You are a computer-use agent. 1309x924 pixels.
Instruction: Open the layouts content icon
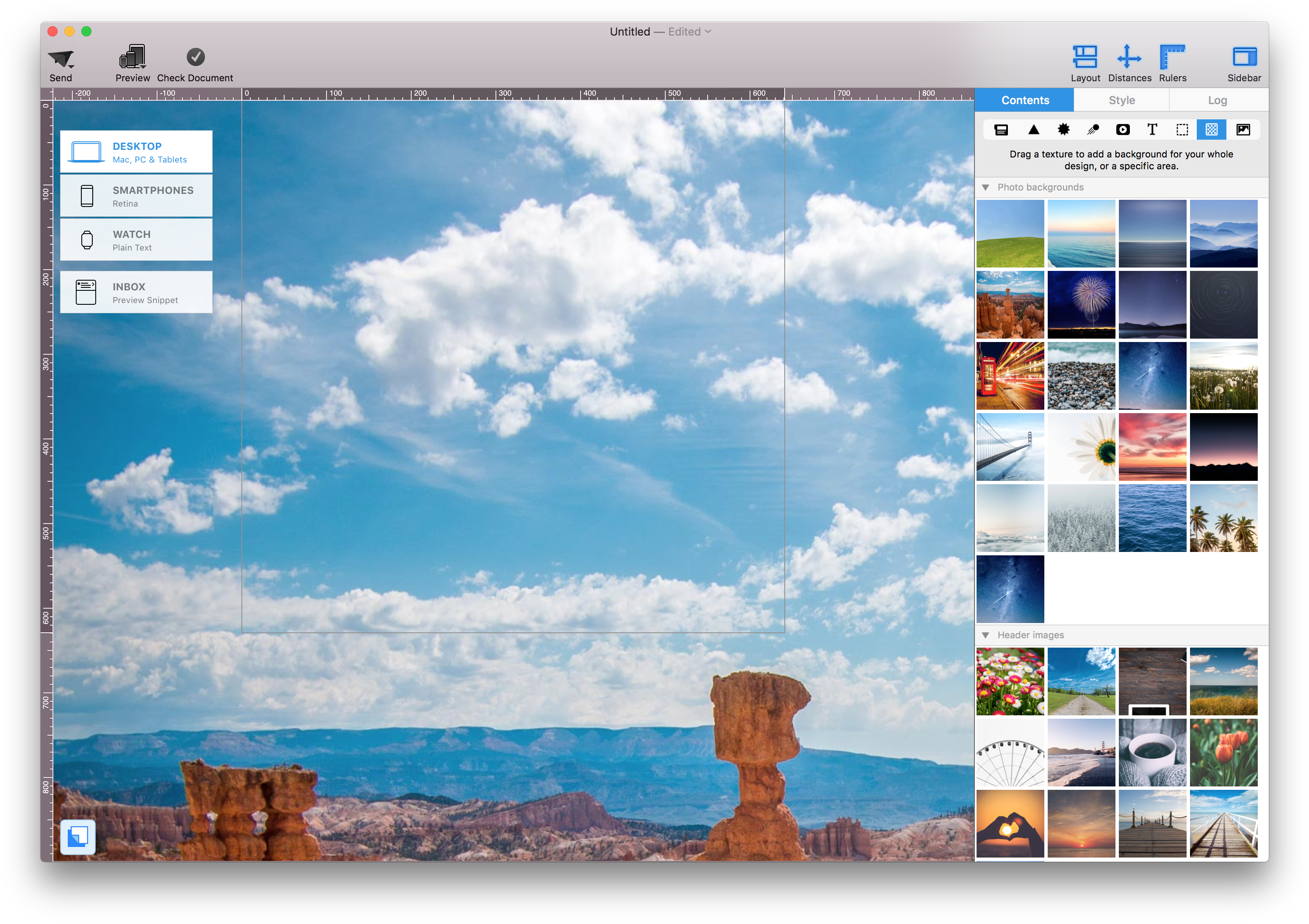(1002, 130)
